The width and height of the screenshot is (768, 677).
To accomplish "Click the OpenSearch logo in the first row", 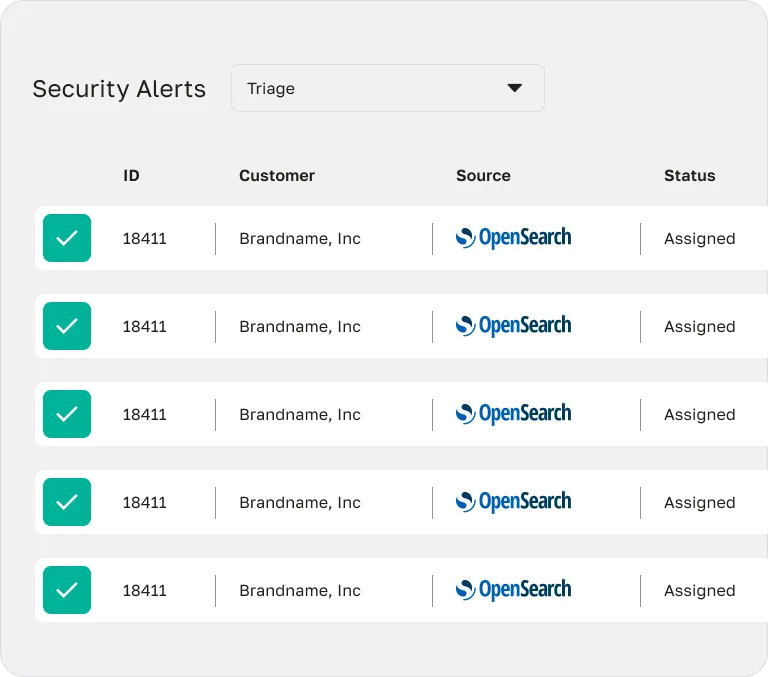I will coord(513,238).
